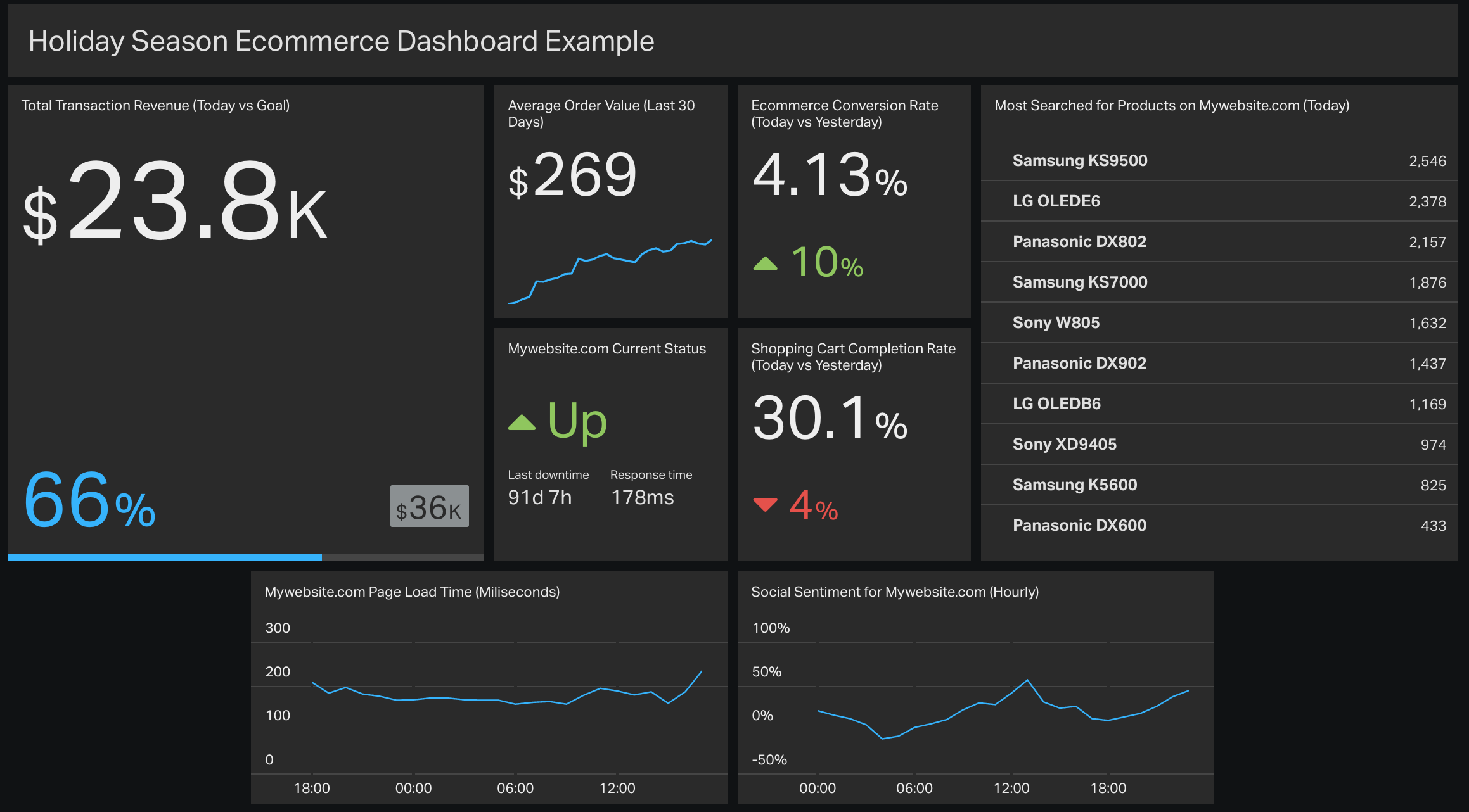Click the Page Load Time line chart
The height and width of the screenshot is (812, 1469).
(507, 689)
